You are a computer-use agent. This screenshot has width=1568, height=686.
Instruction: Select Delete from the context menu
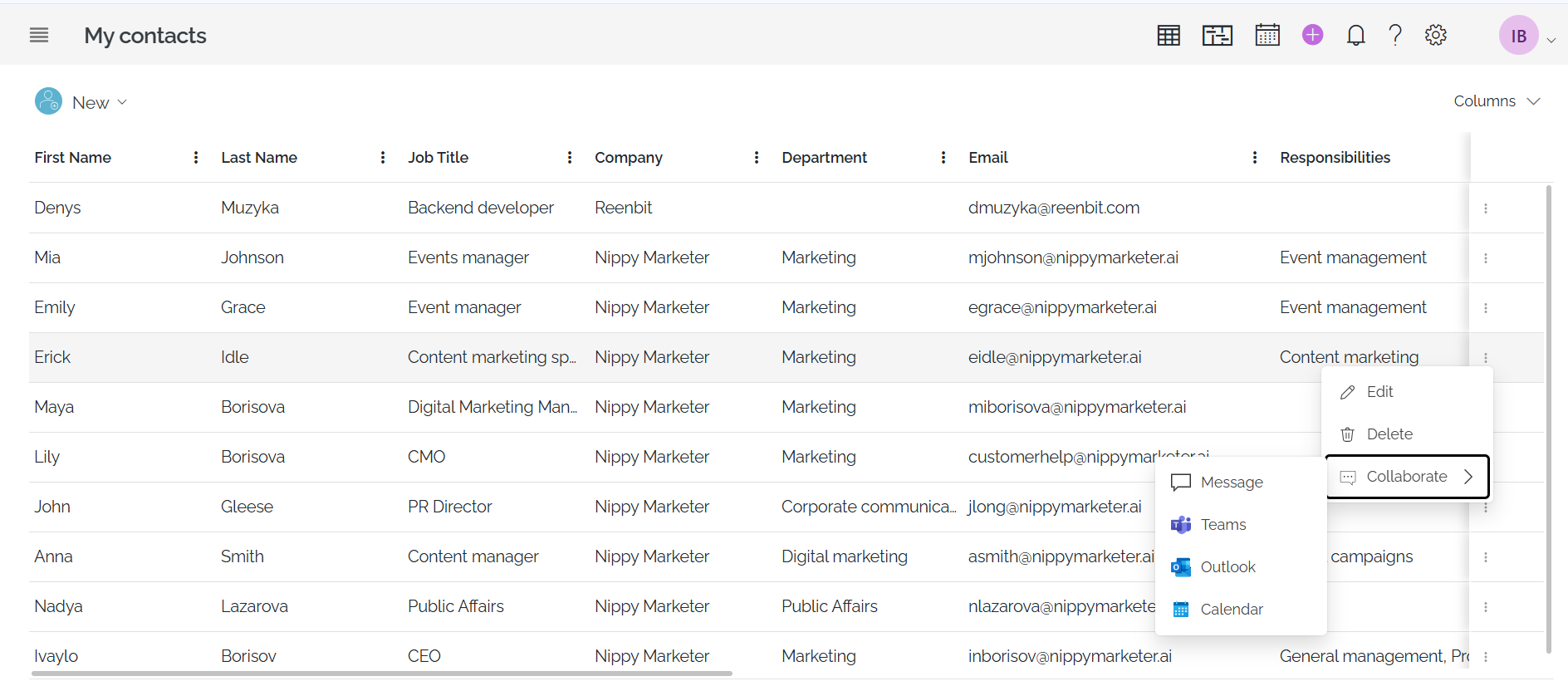(1389, 434)
